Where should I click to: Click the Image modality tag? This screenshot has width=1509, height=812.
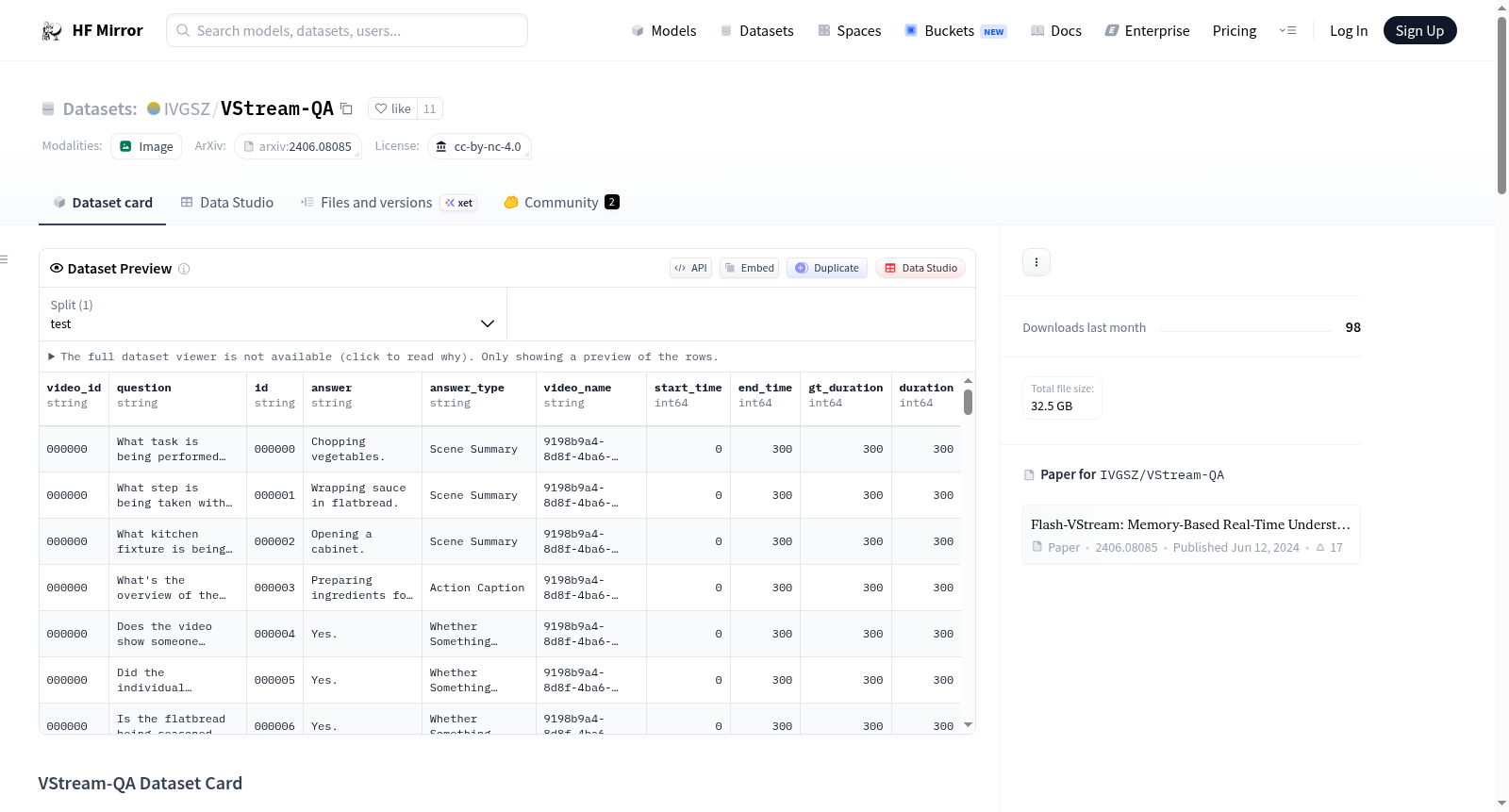coord(146,147)
